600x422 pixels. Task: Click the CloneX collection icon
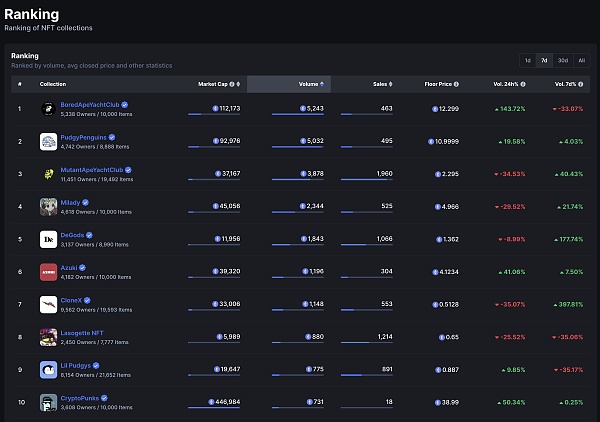click(48, 304)
